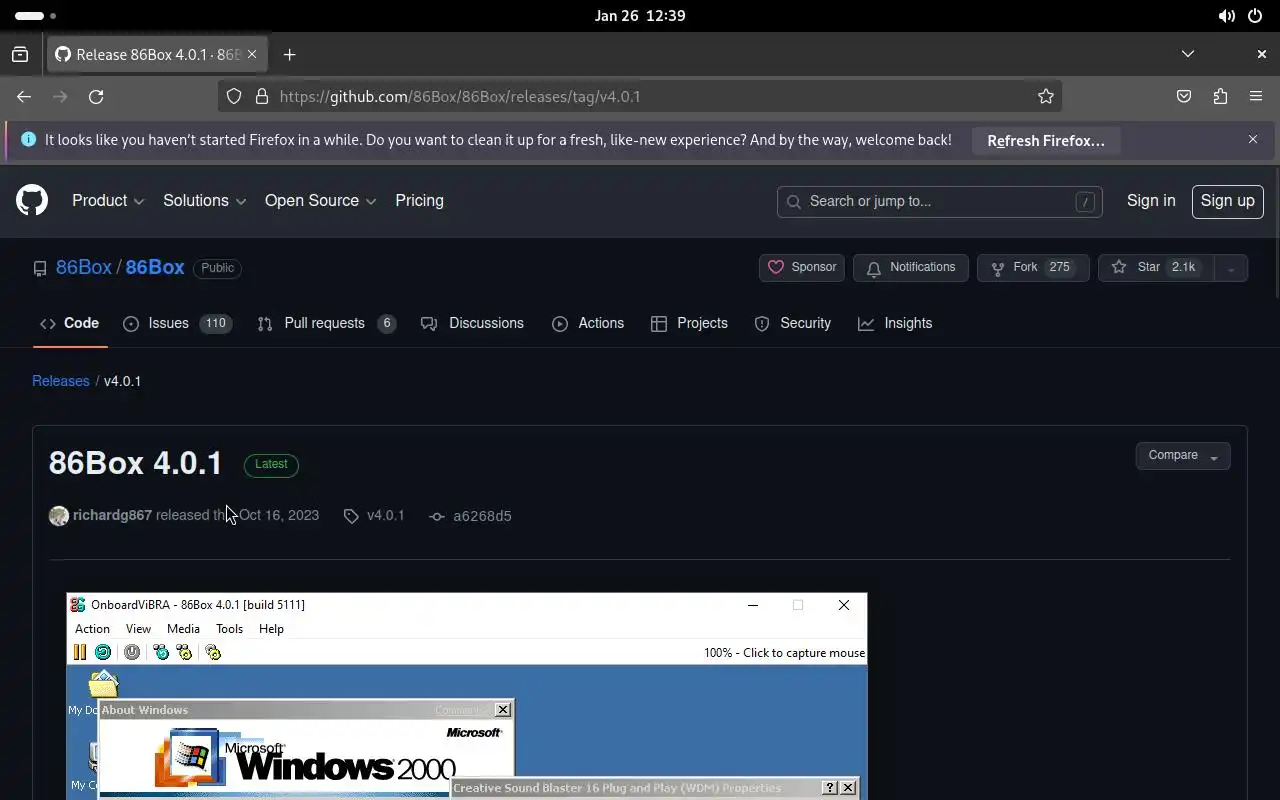Image resolution: width=1280 pixels, height=800 pixels.
Task: Open the list all tabs chevron
Action: pyautogui.click(x=1188, y=54)
